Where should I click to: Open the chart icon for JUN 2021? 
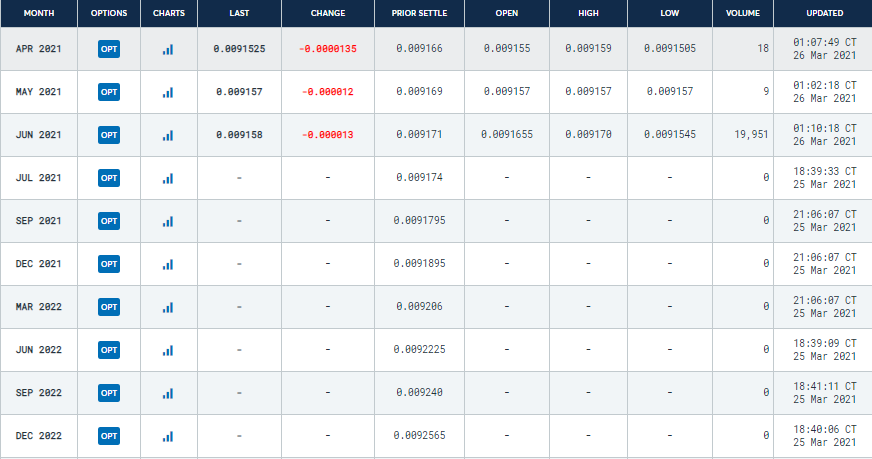(168, 135)
